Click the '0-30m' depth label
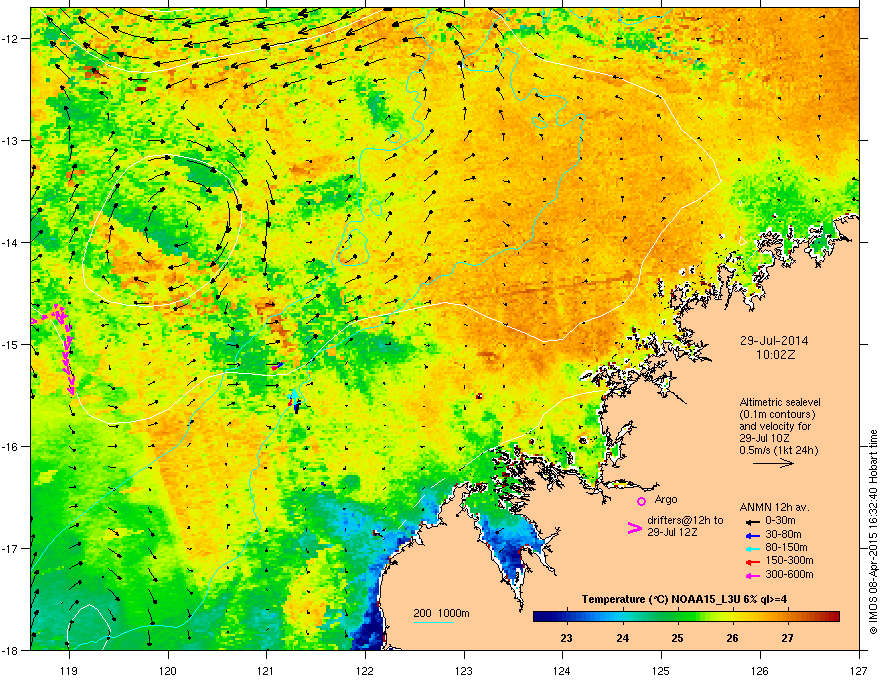The image size is (880, 680). coord(780,521)
